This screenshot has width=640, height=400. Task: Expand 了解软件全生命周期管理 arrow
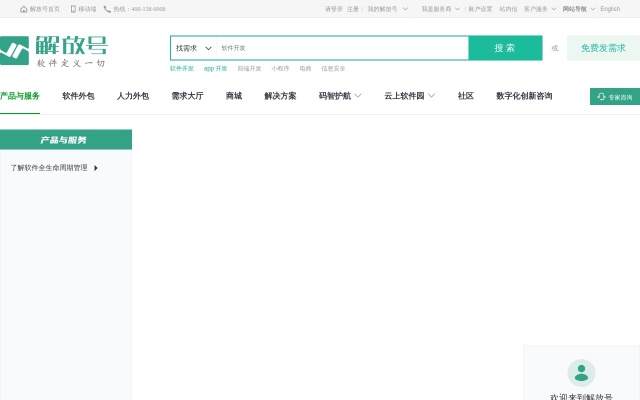pyautogui.click(x=96, y=168)
